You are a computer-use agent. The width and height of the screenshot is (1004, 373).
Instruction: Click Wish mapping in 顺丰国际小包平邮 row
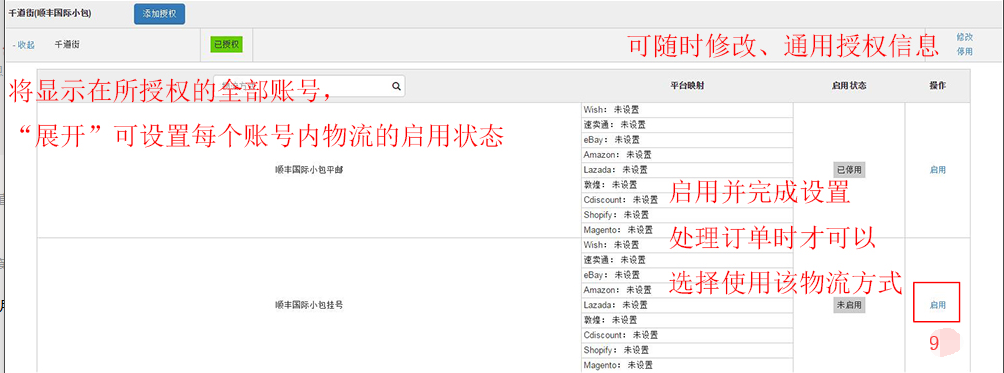(x=687, y=110)
